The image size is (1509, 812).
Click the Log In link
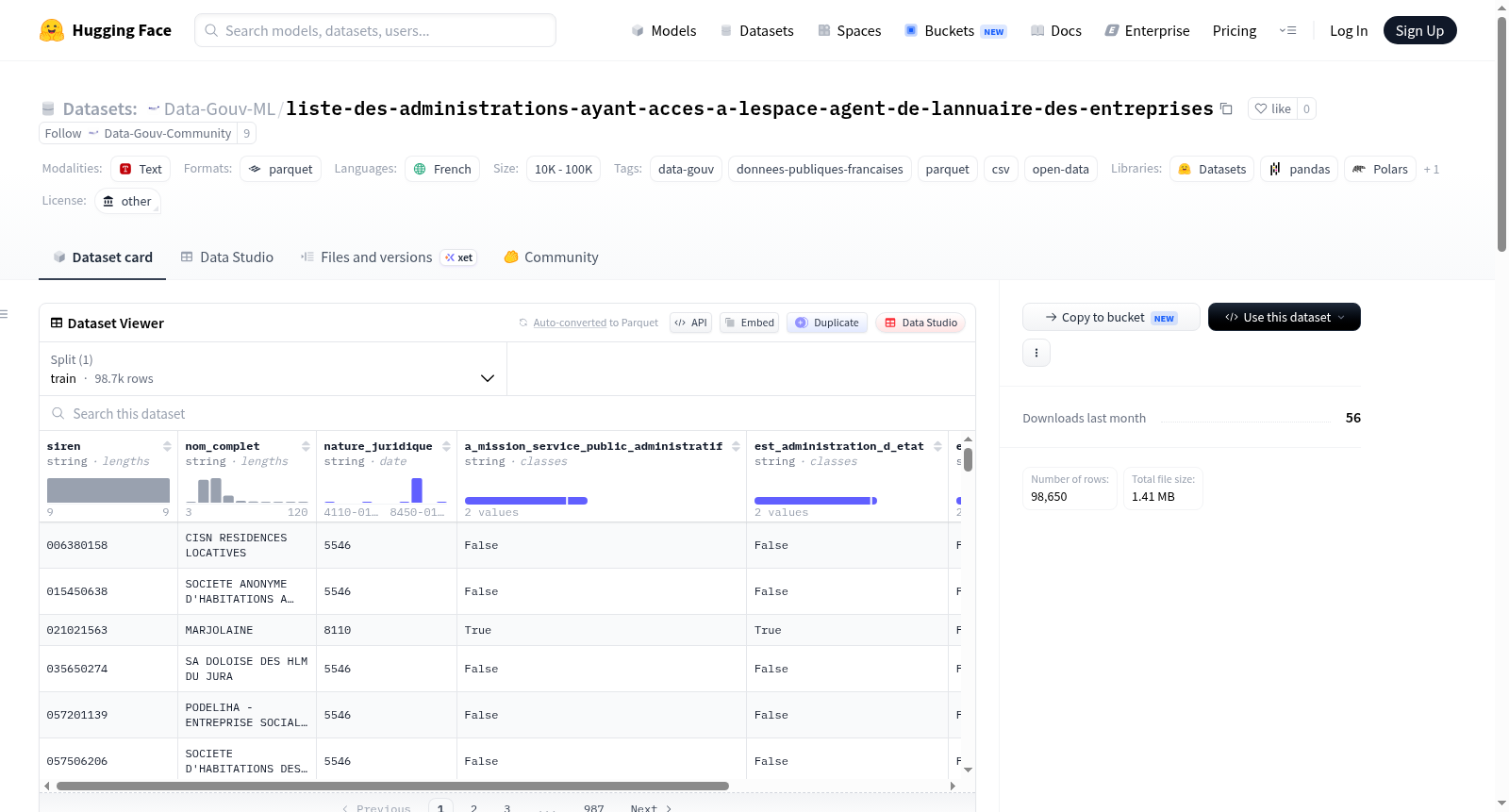pyautogui.click(x=1348, y=30)
